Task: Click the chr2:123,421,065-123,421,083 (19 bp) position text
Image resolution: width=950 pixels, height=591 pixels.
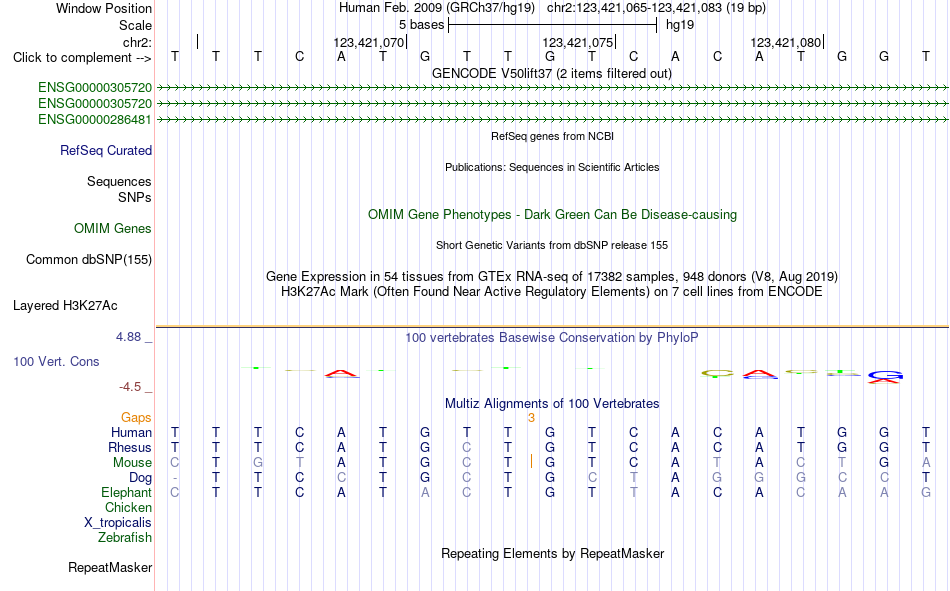Action: point(656,8)
